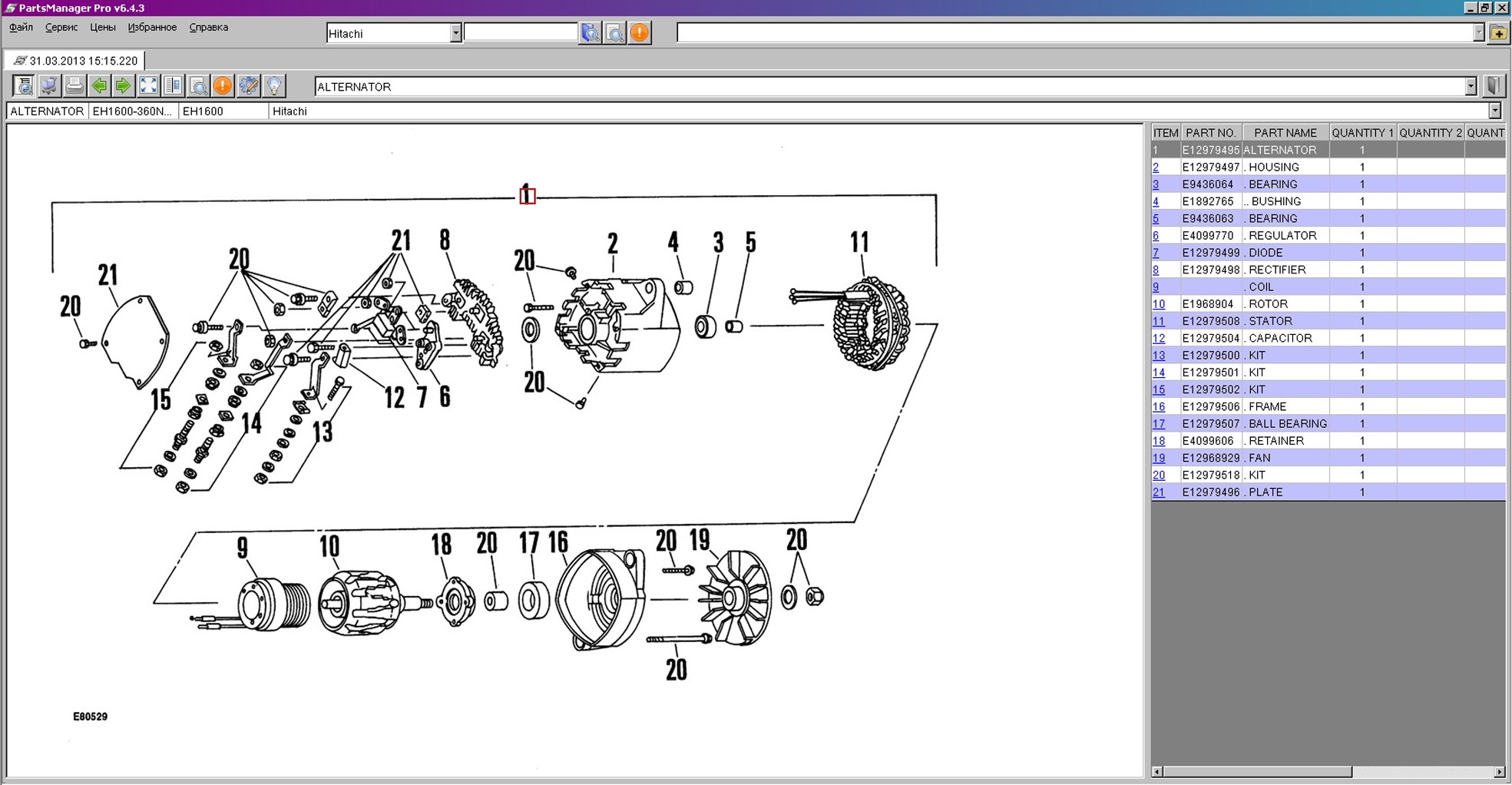
Task: Print the current parts page
Action: click(74, 86)
